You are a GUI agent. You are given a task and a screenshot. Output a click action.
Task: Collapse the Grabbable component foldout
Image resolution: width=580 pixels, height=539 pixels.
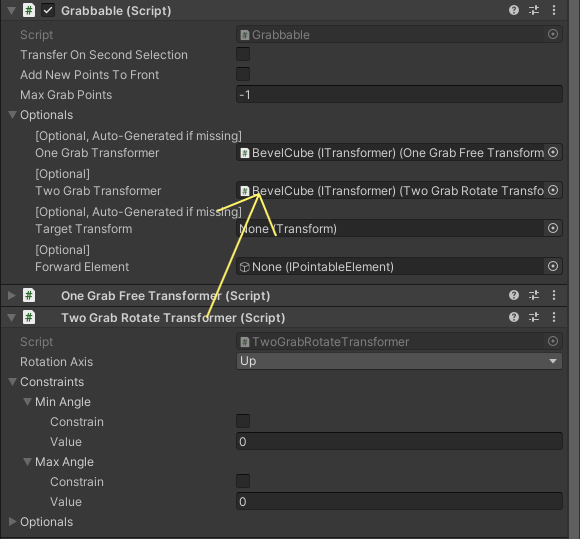click(11, 11)
